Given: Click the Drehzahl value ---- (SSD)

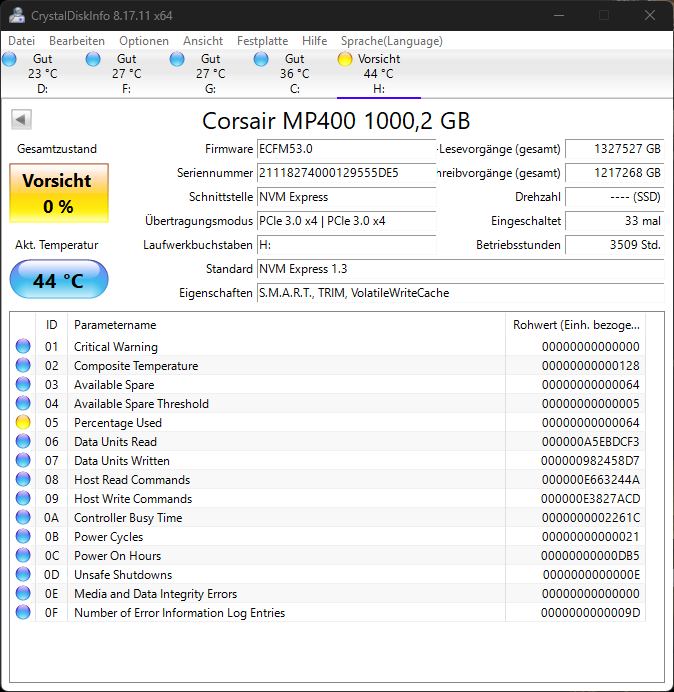Looking at the screenshot, I should (614, 197).
